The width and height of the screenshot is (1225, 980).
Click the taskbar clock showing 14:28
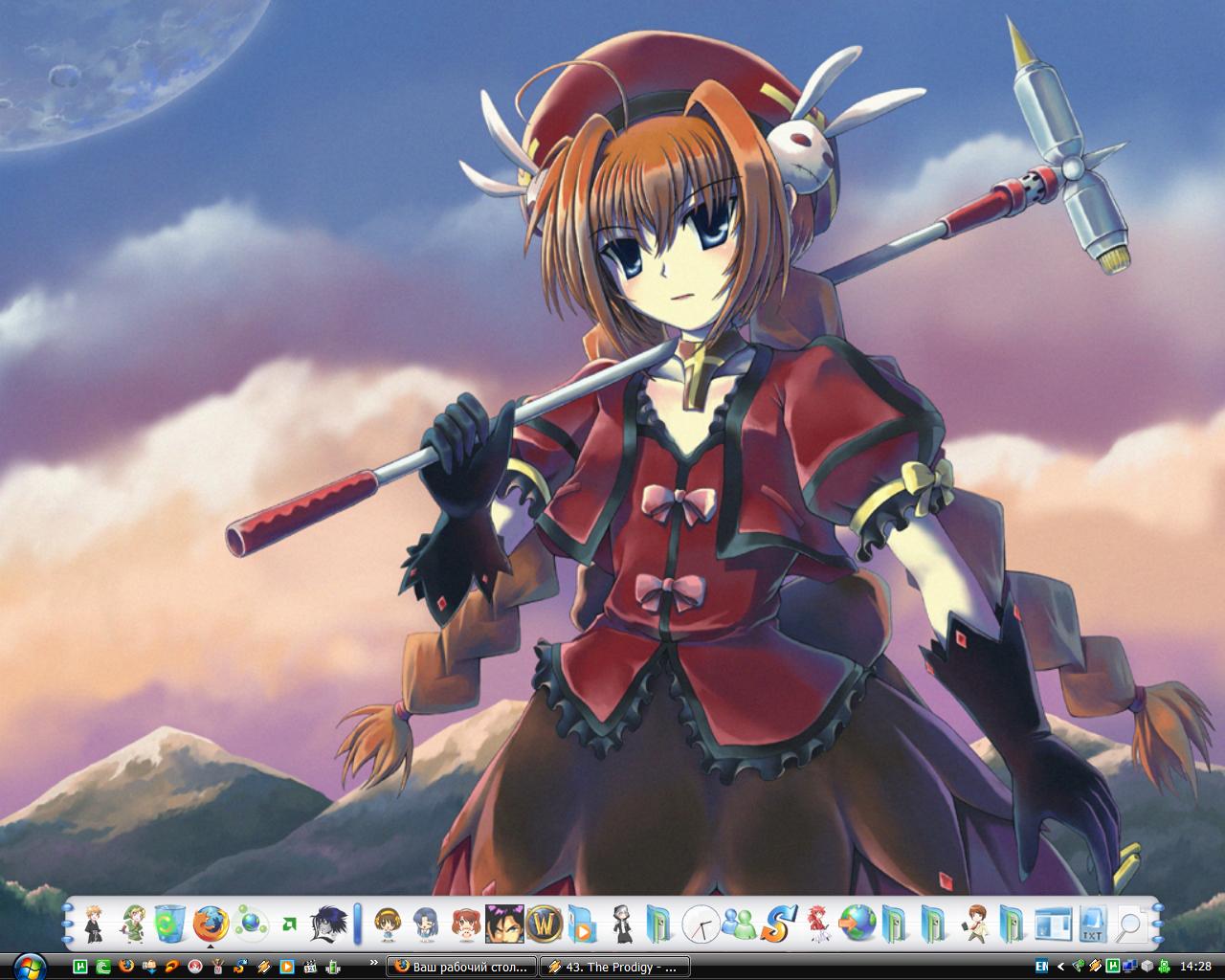pos(1195,967)
